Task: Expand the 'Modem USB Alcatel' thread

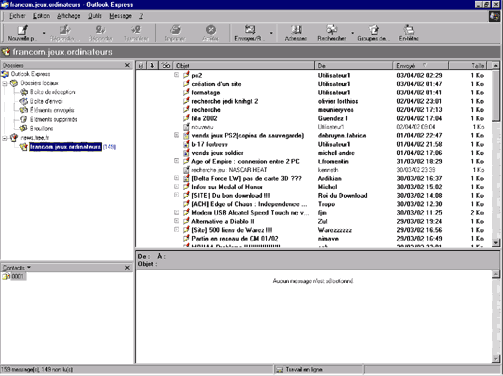Action: (176, 212)
